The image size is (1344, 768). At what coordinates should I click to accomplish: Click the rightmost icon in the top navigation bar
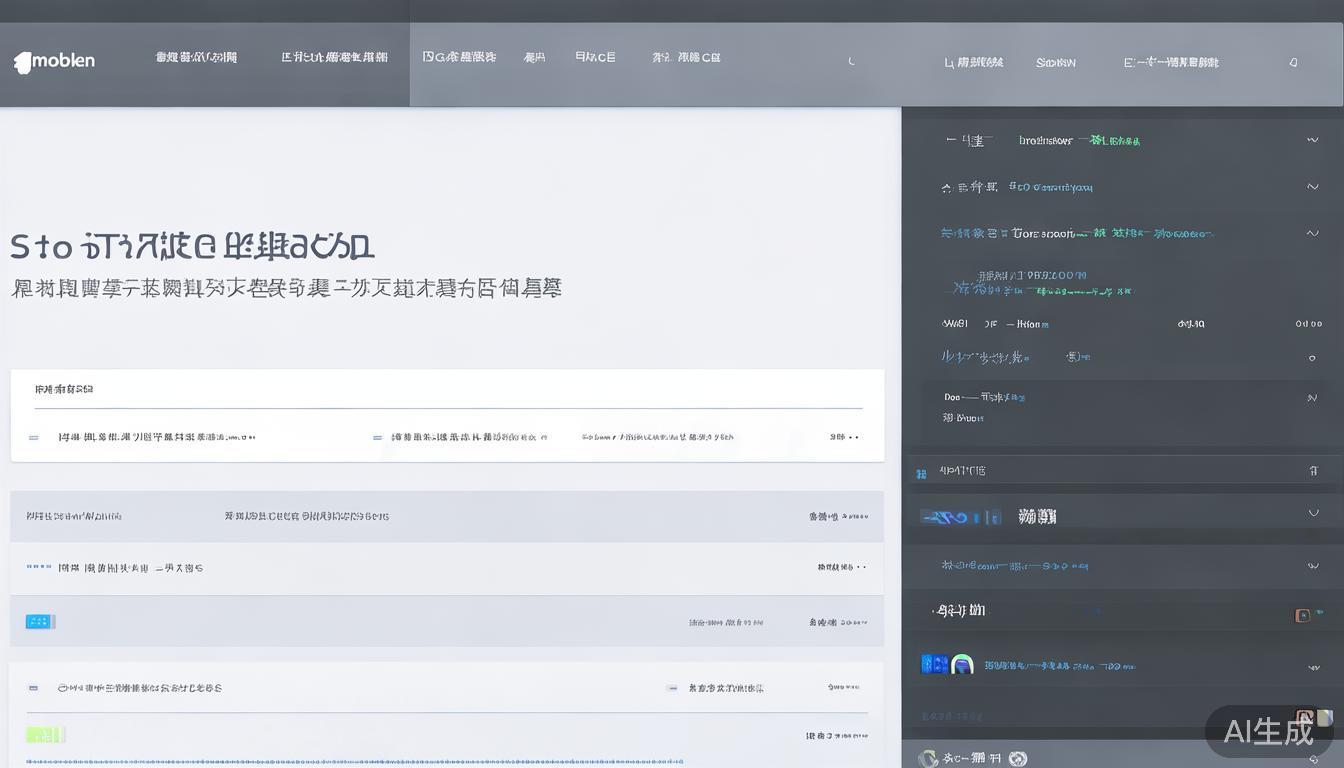point(1294,61)
